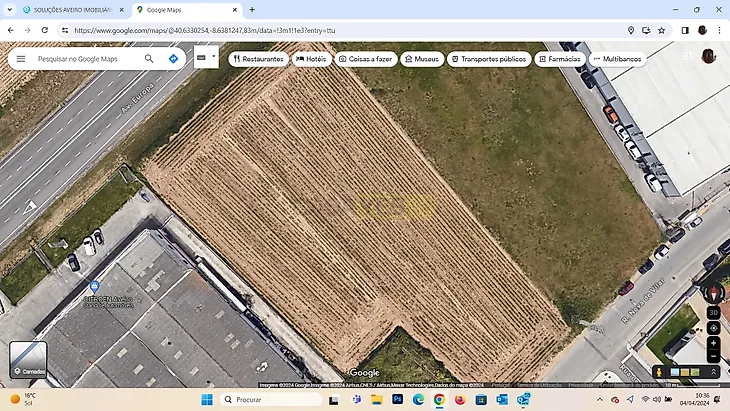Screen dimensions: 730x411
Task: Open the Google account avatar in Maps
Action: coord(708,56)
